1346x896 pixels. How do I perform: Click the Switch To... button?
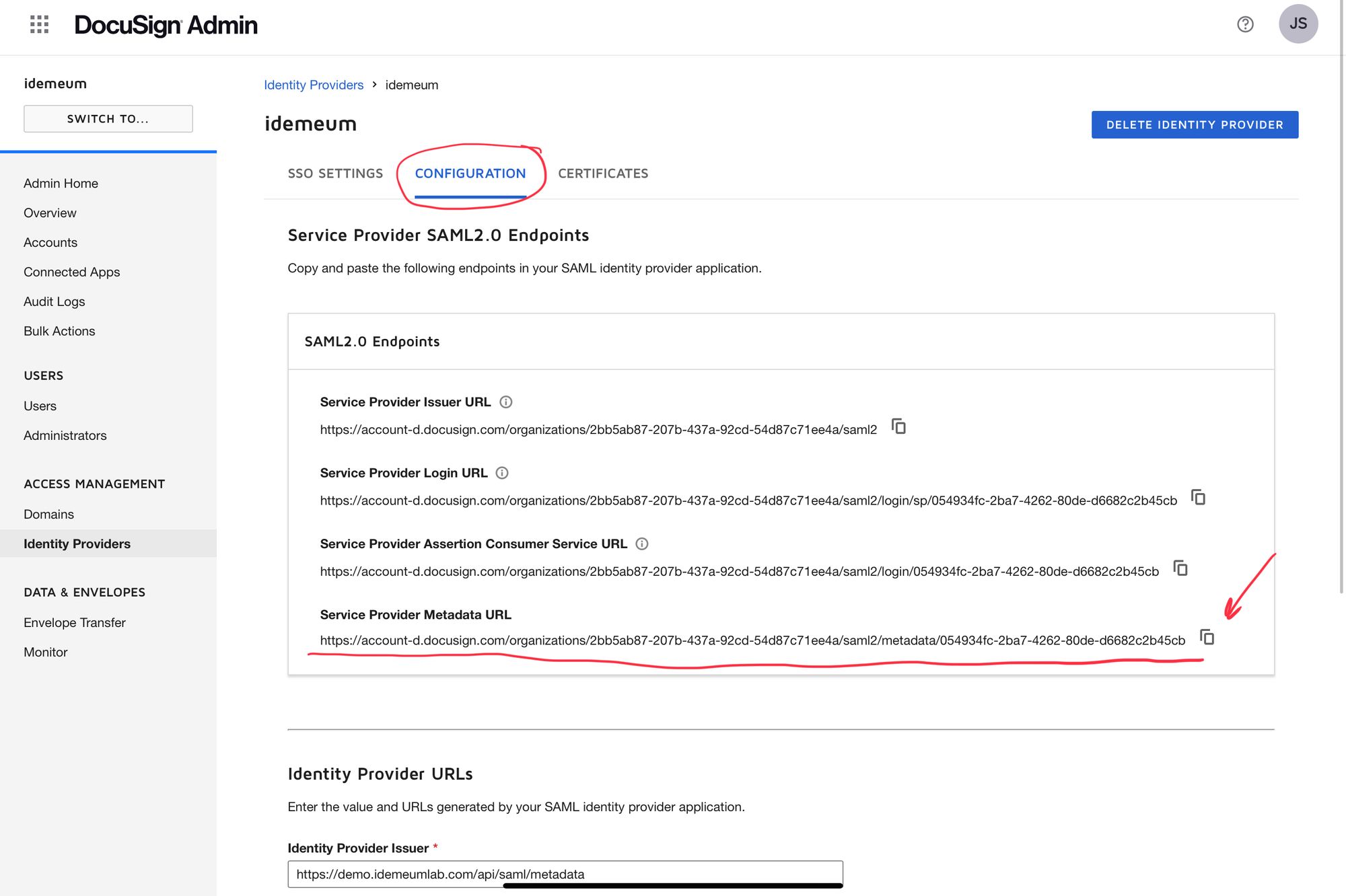[108, 118]
